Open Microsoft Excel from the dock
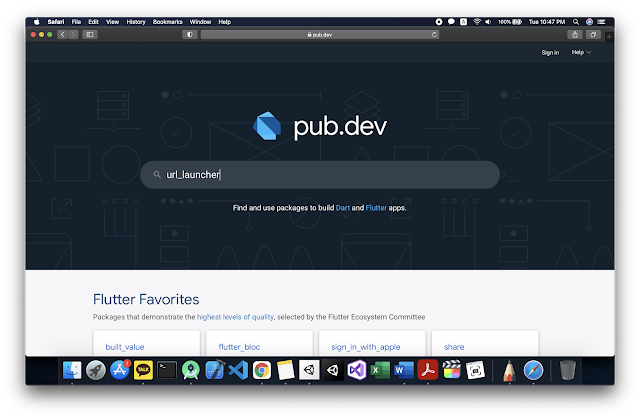The width and height of the screenshot is (640, 419). [x=380, y=370]
